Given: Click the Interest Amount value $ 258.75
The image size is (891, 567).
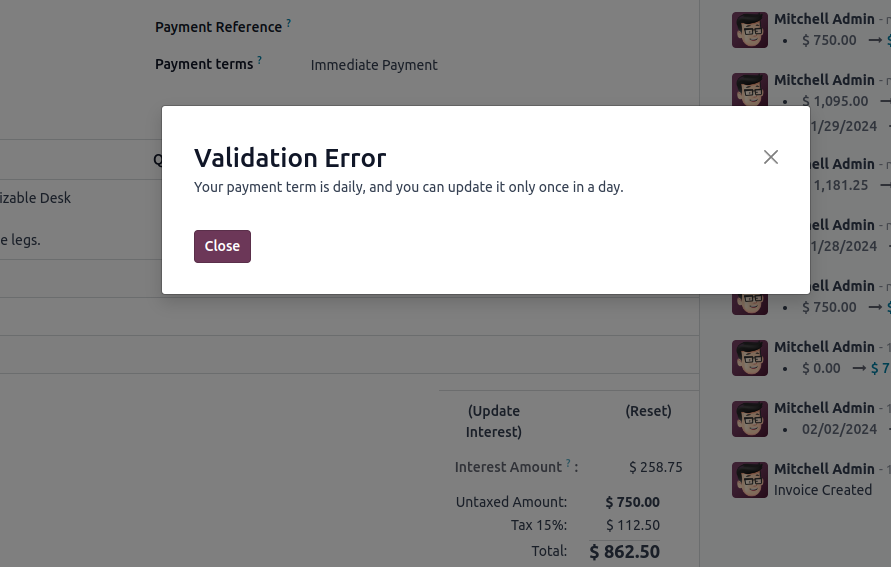Looking at the screenshot, I should (655, 467).
